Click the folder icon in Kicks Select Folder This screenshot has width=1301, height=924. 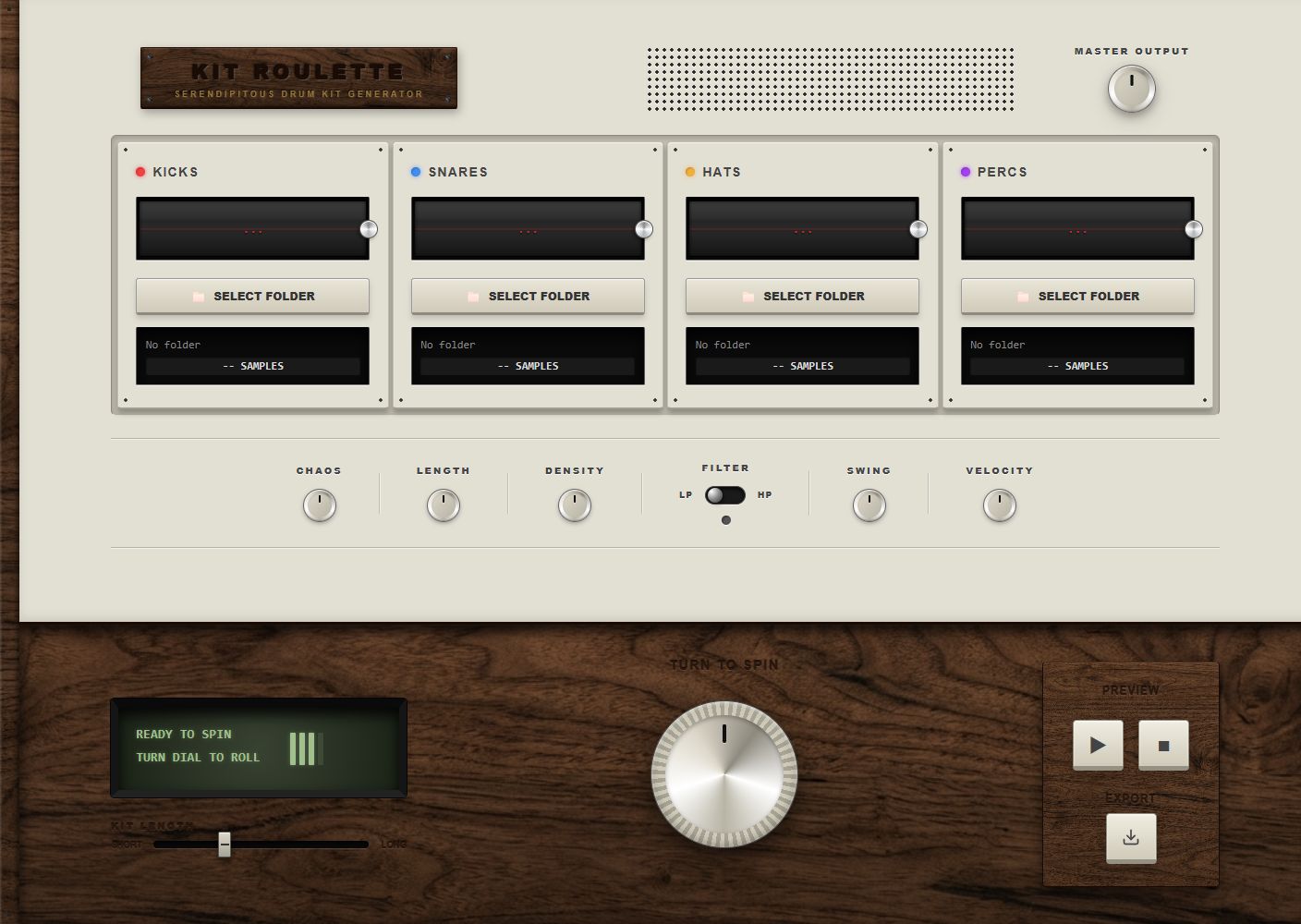click(199, 297)
